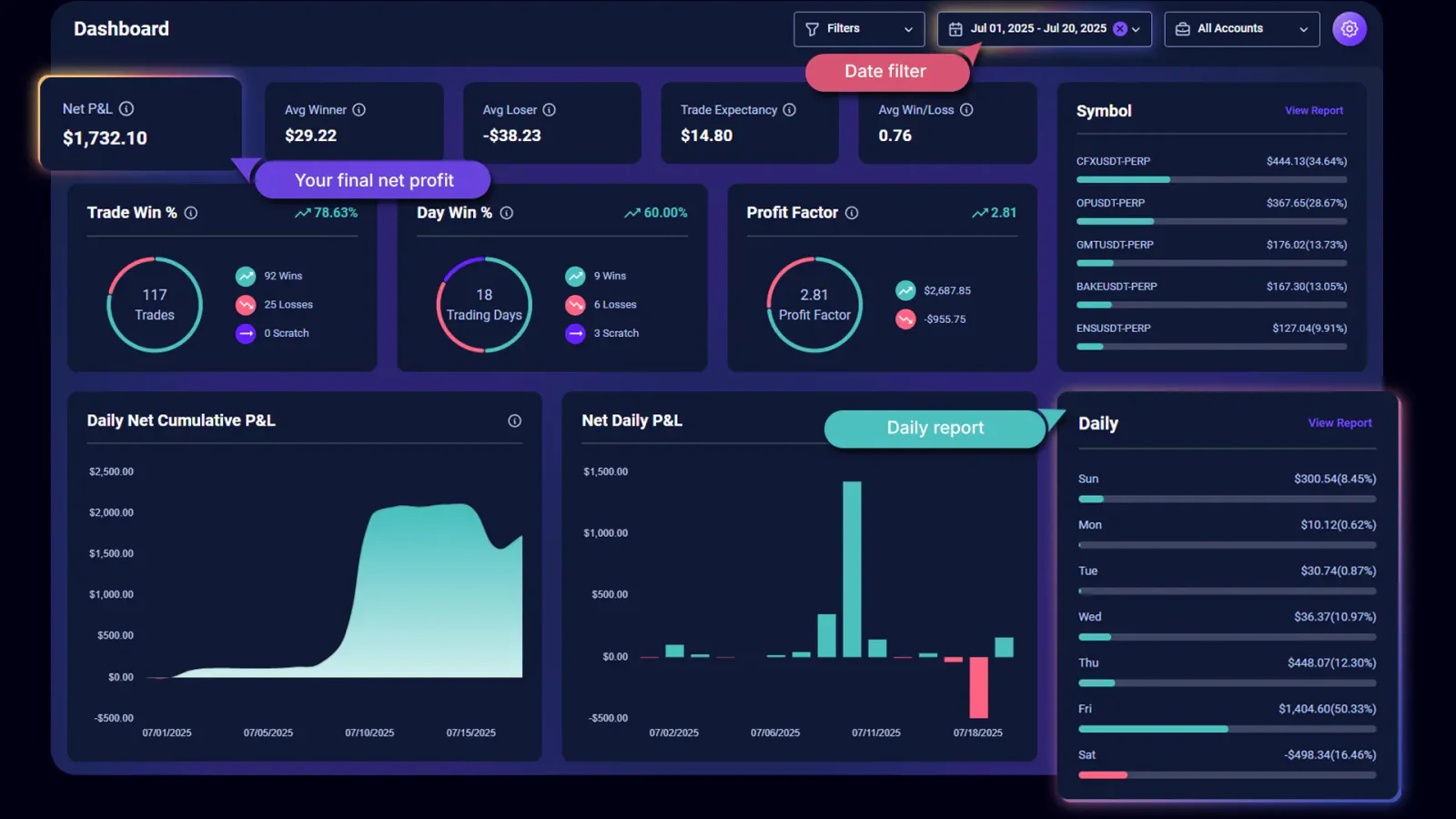This screenshot has width=1456, height=819.
Task: Click View Report in the Daily panel
Action: point(1340,422)
